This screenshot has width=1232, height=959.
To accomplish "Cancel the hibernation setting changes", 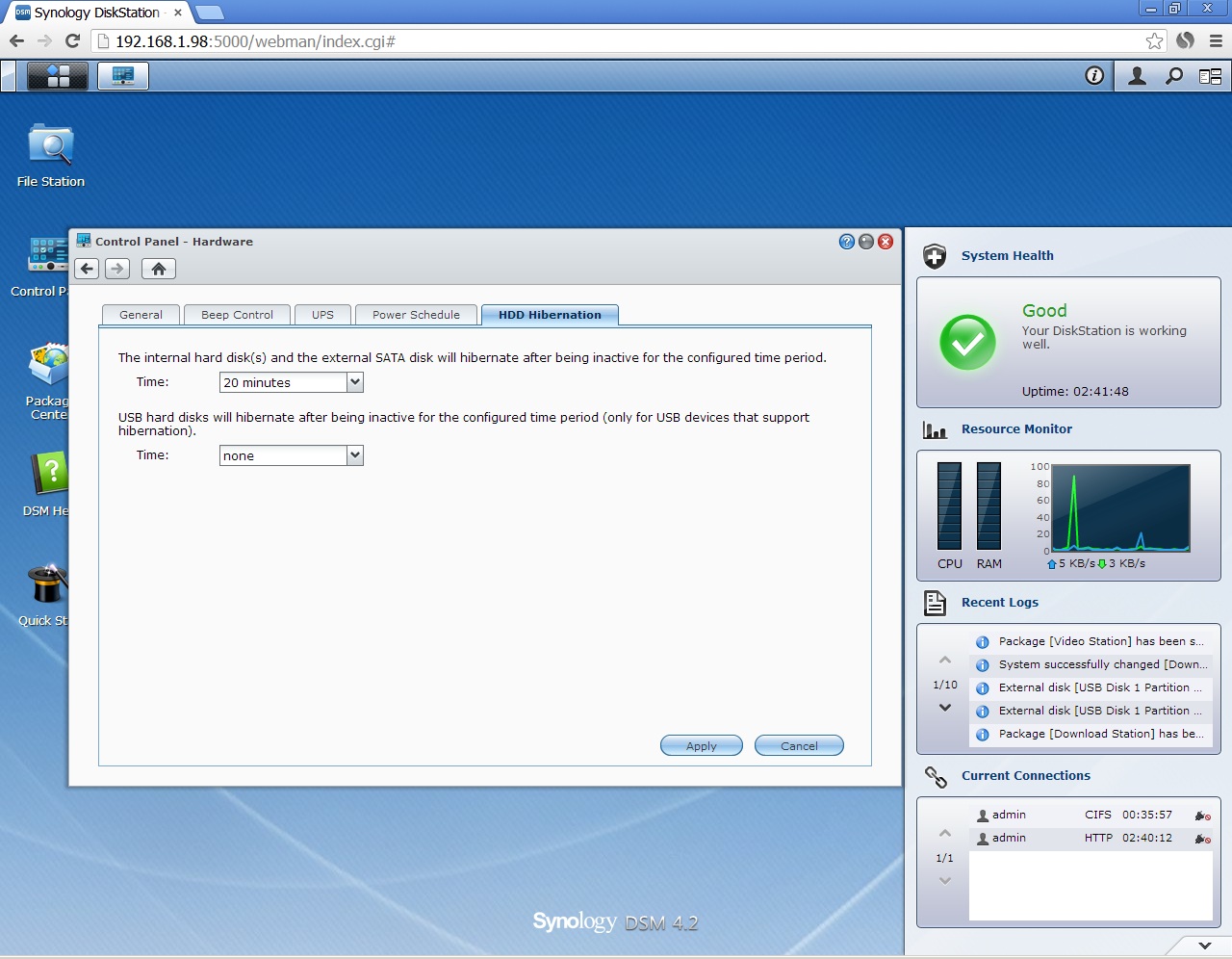I will [x=799, y=745].
